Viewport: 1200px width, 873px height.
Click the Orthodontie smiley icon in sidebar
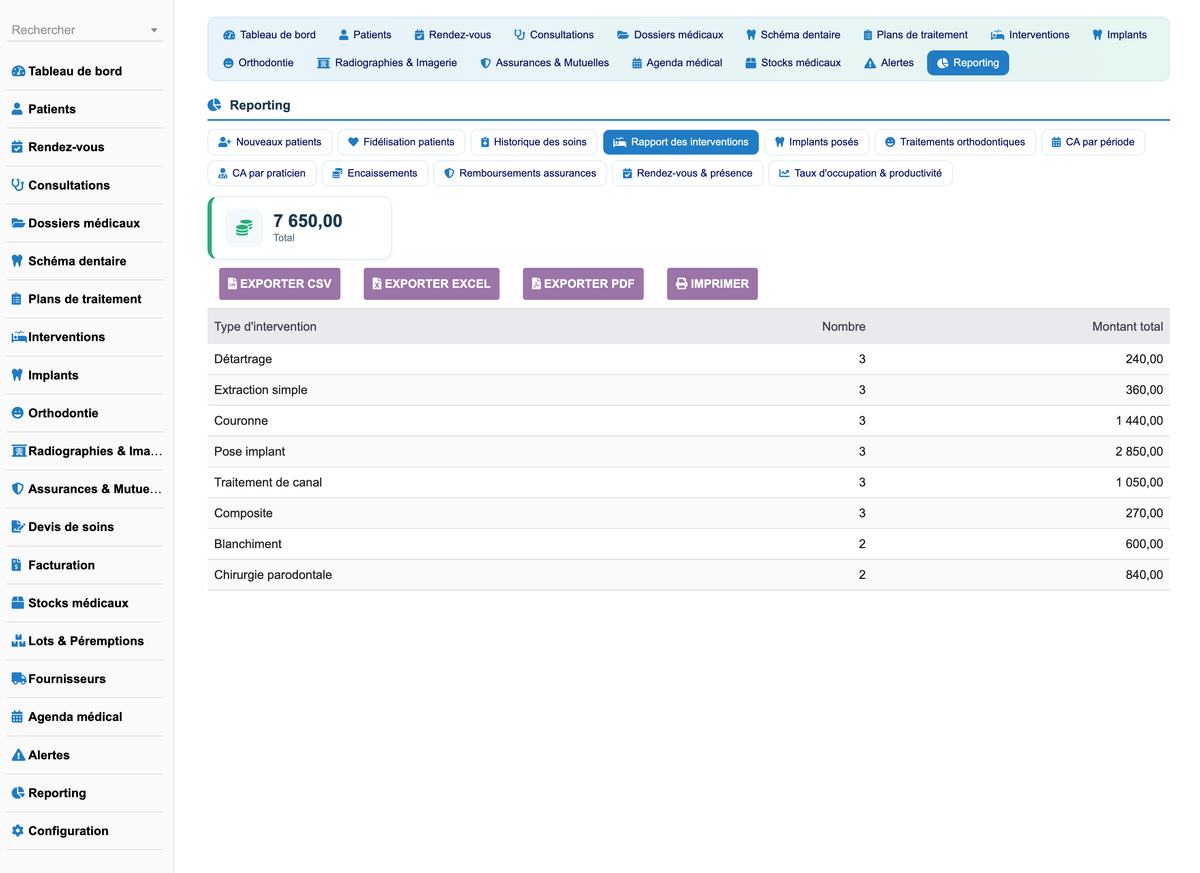point(17,413)
